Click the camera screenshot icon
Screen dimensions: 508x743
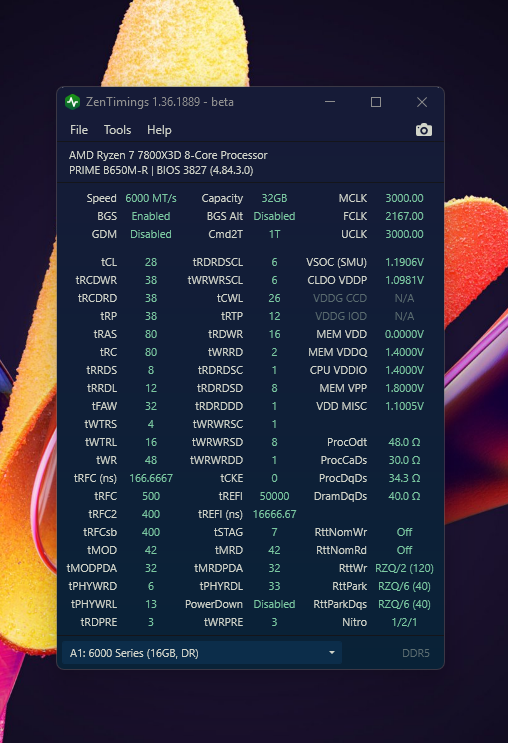[x=424, y=130]
